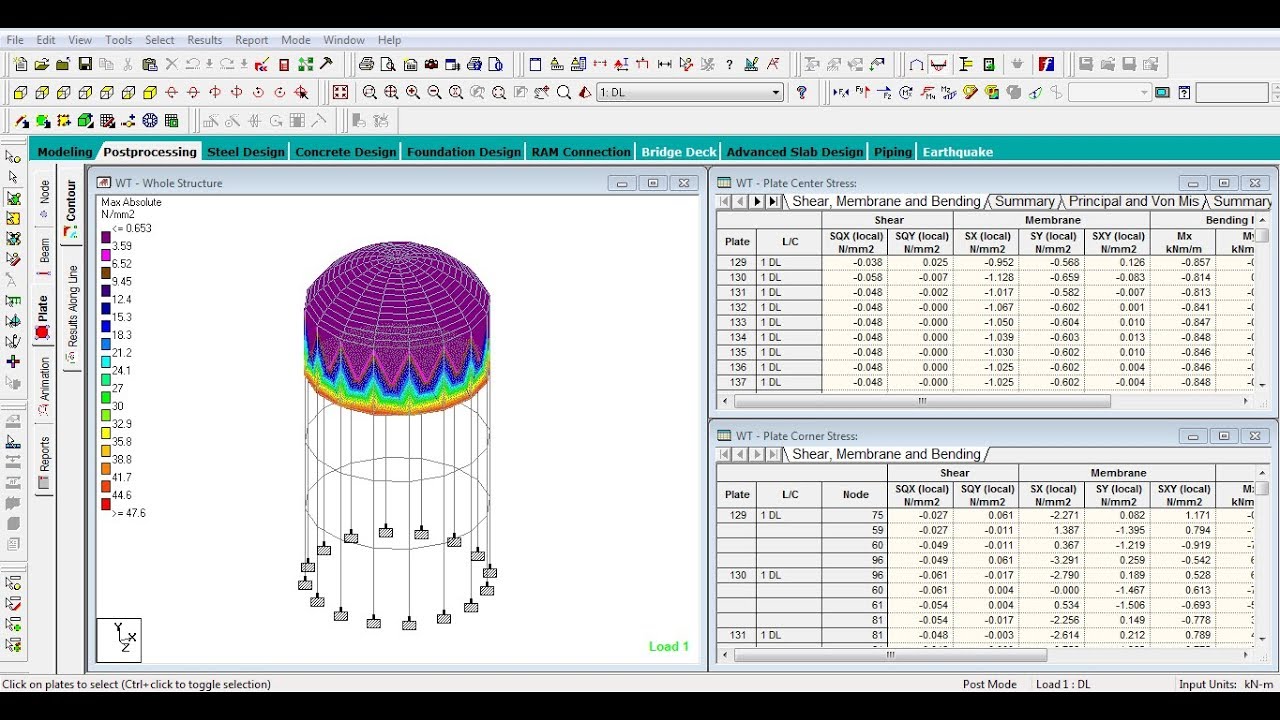Save the model with the floppy disk icon
This screenshot has width=1280, height=720.
click(85, 64)
